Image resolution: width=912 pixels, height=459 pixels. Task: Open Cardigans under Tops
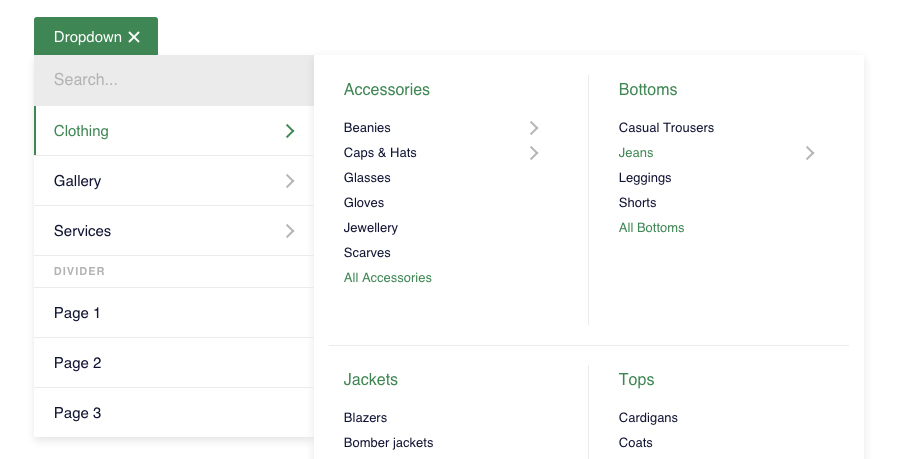(648, 418)
